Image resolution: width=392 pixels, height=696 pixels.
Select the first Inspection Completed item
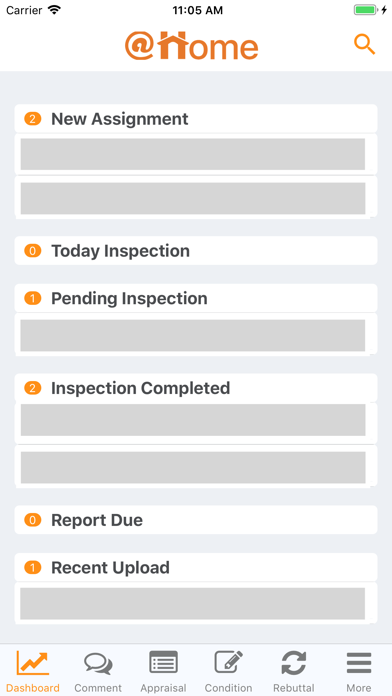pos(193,420)
